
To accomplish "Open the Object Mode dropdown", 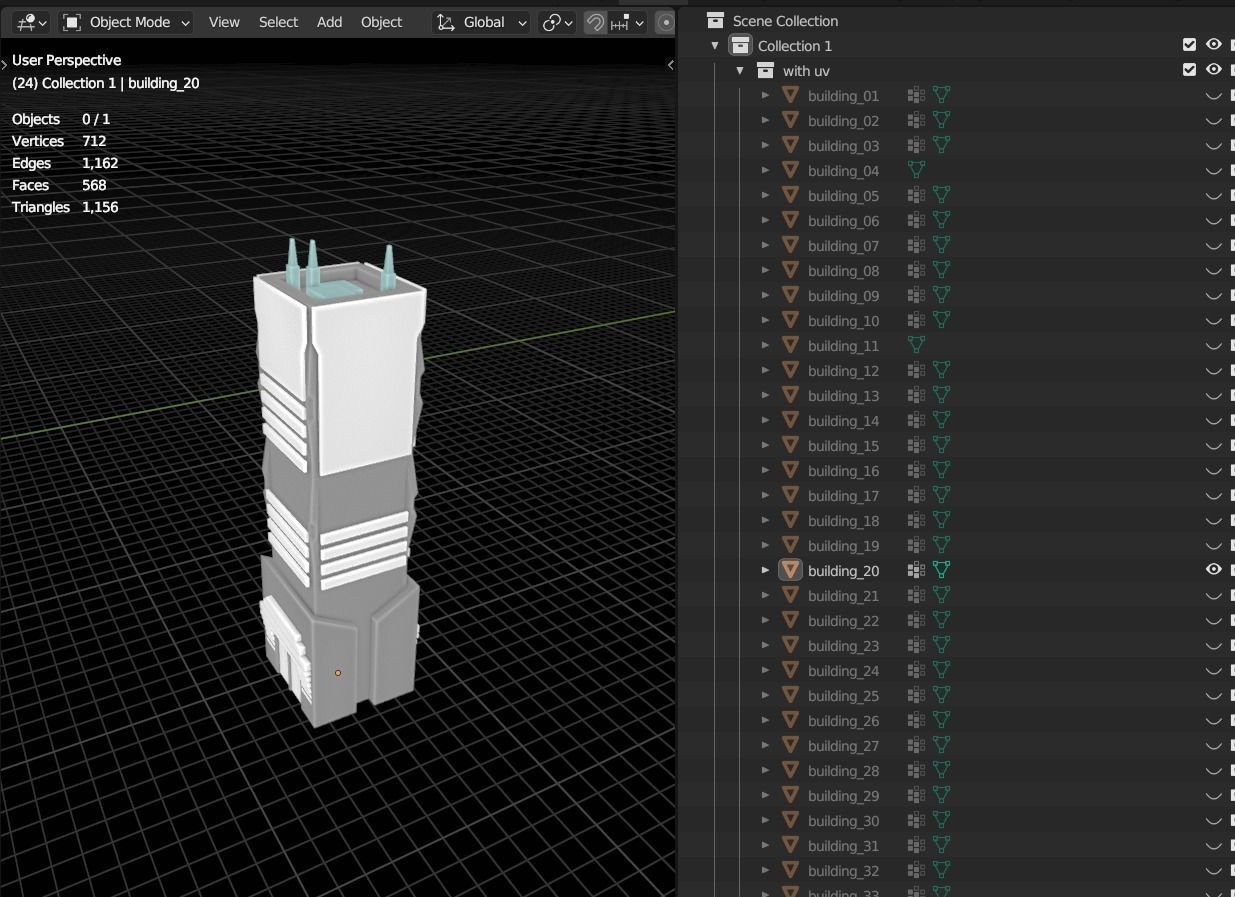I will (x=126, y=22).
